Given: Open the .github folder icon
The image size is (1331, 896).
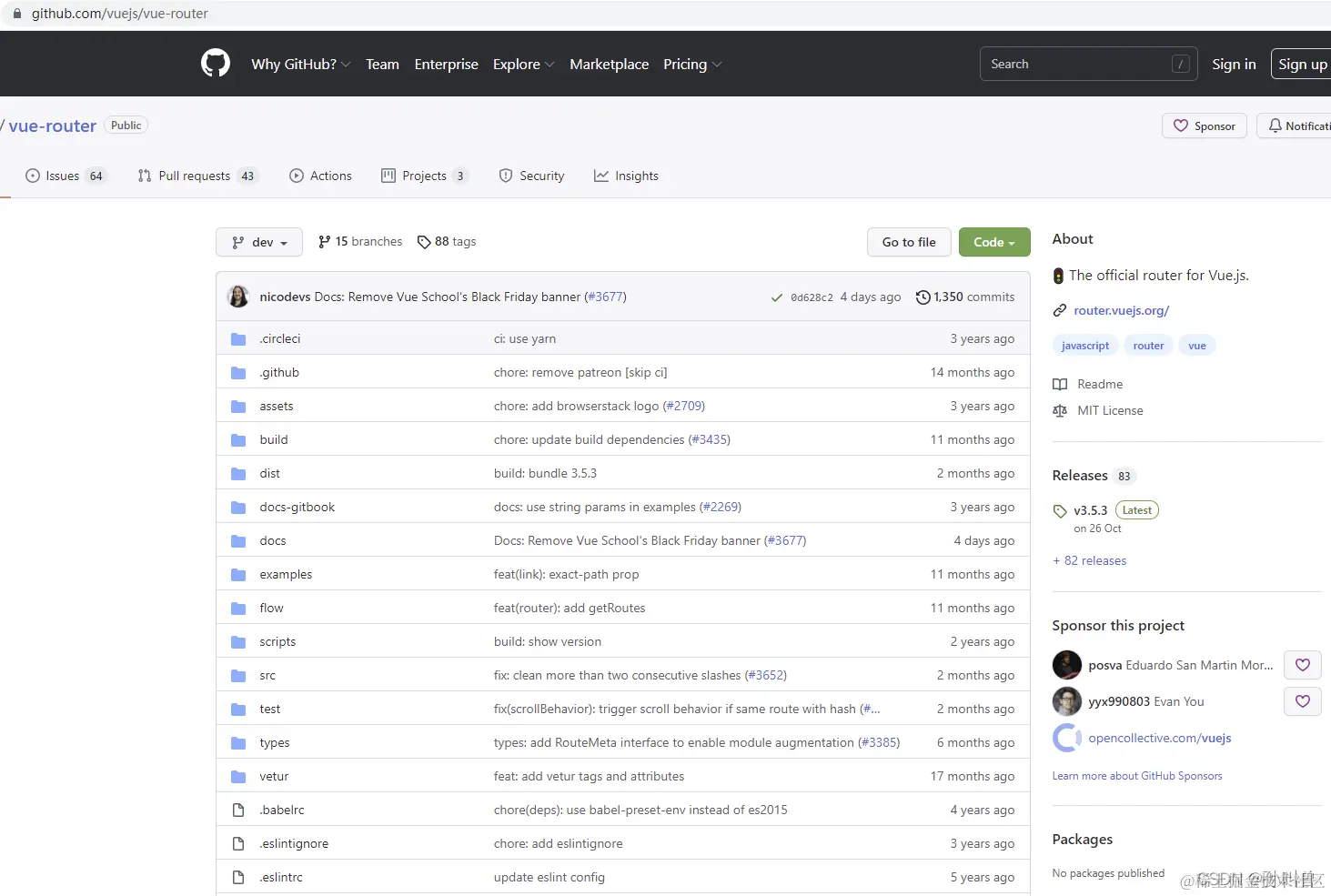Looking at the screenshot, I should (238, 372).
